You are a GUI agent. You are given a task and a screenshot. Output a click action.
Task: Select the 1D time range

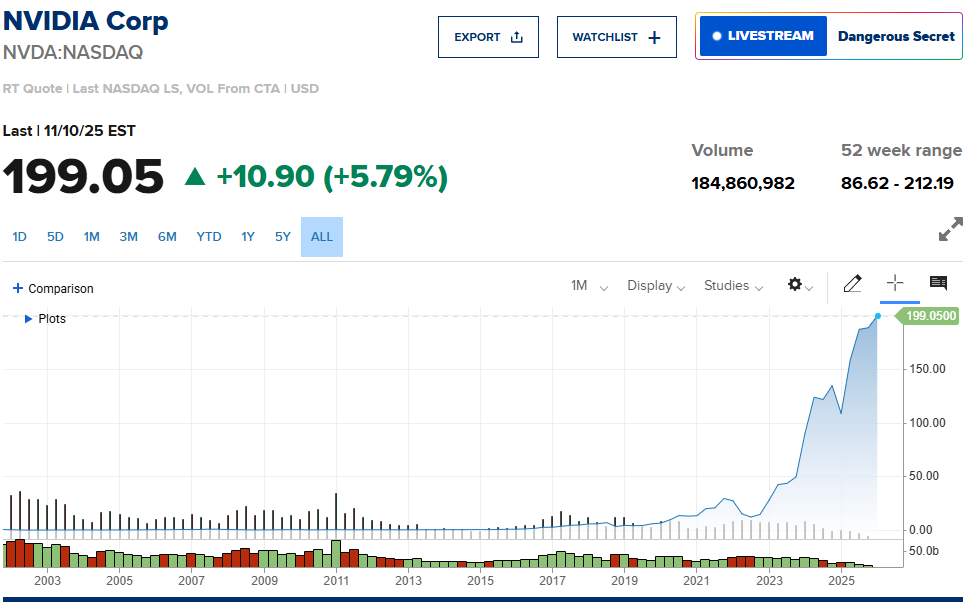(x=20, y=237)
